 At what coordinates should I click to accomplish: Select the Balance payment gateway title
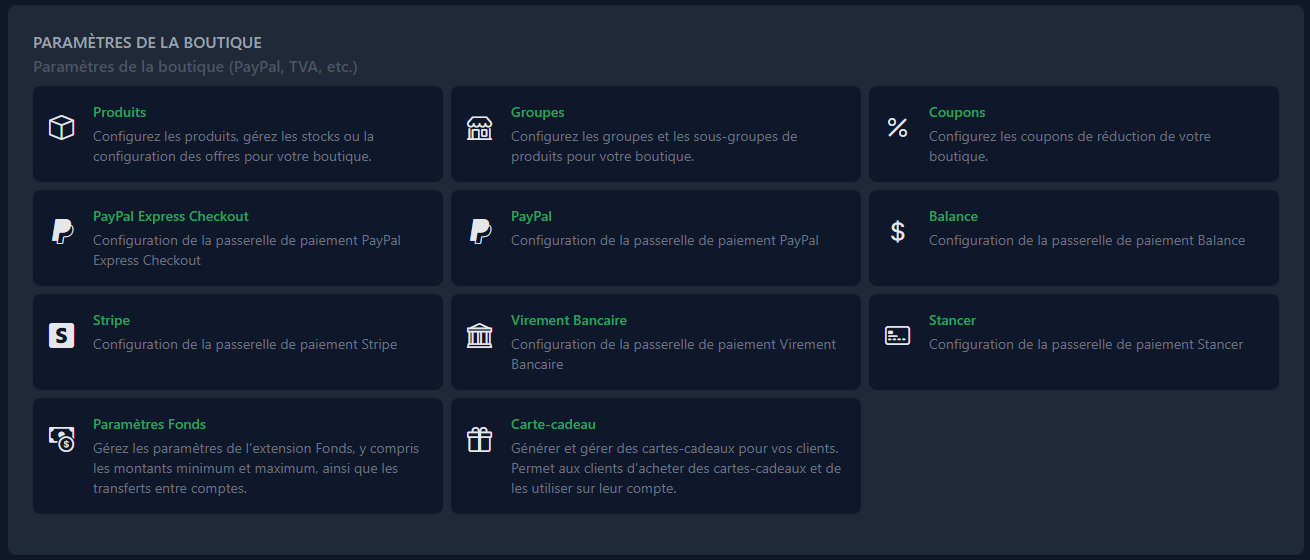click(x=953, y=217)
